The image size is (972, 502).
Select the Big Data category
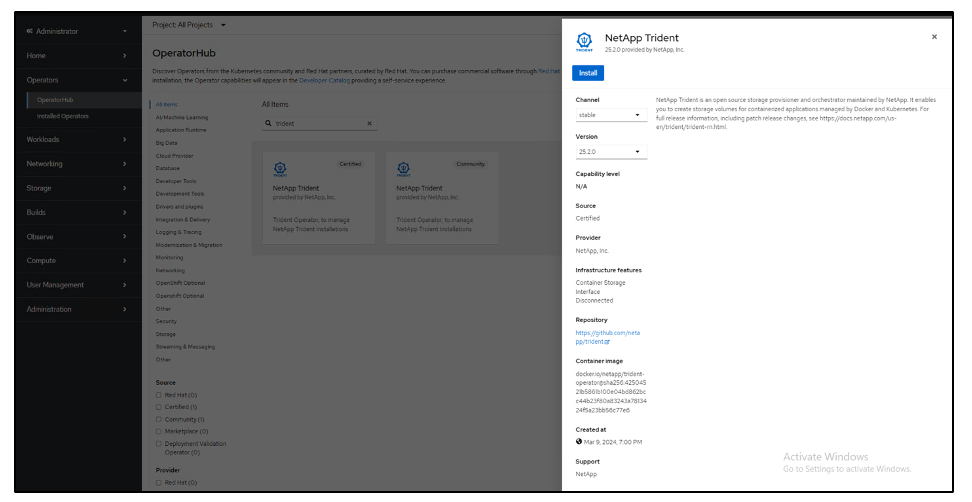[x=166, y=143]
